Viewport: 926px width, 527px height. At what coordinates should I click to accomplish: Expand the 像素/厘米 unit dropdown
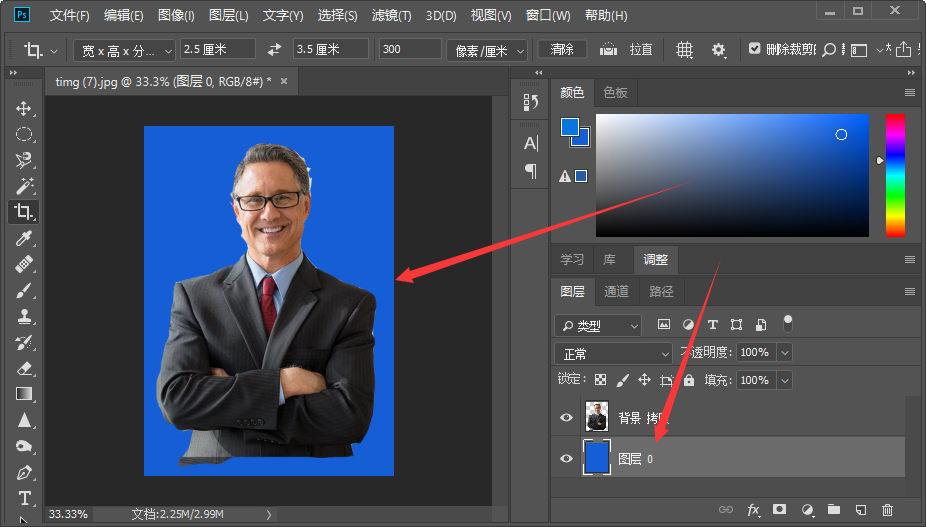487,51
